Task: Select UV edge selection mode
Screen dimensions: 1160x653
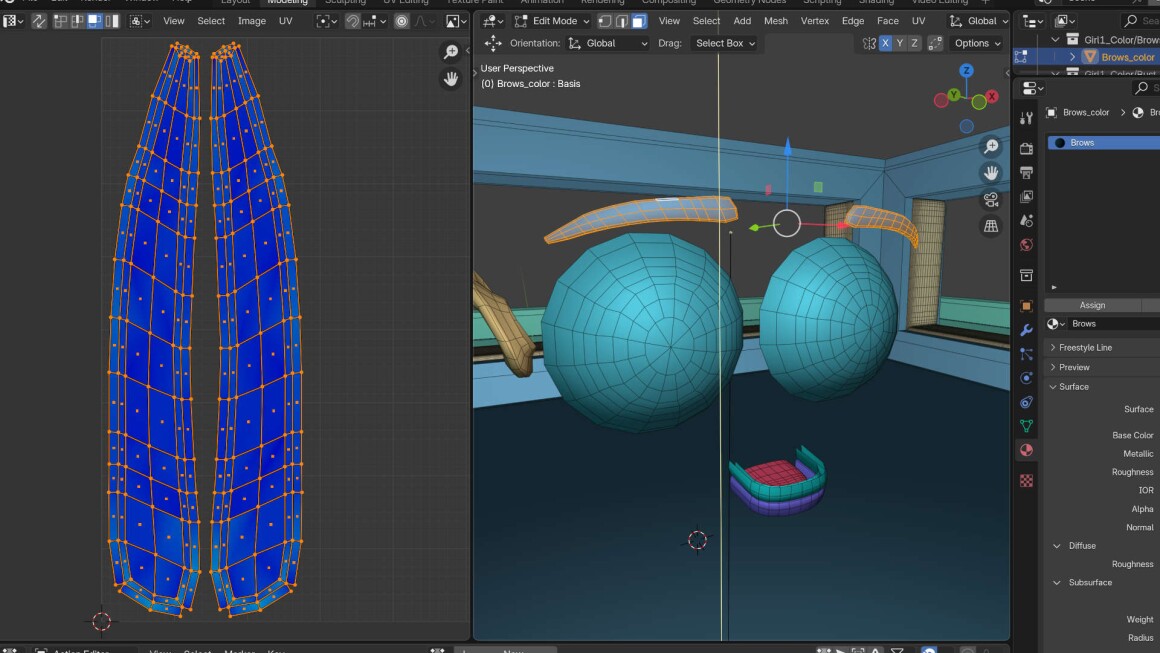Action: (78, 21)
